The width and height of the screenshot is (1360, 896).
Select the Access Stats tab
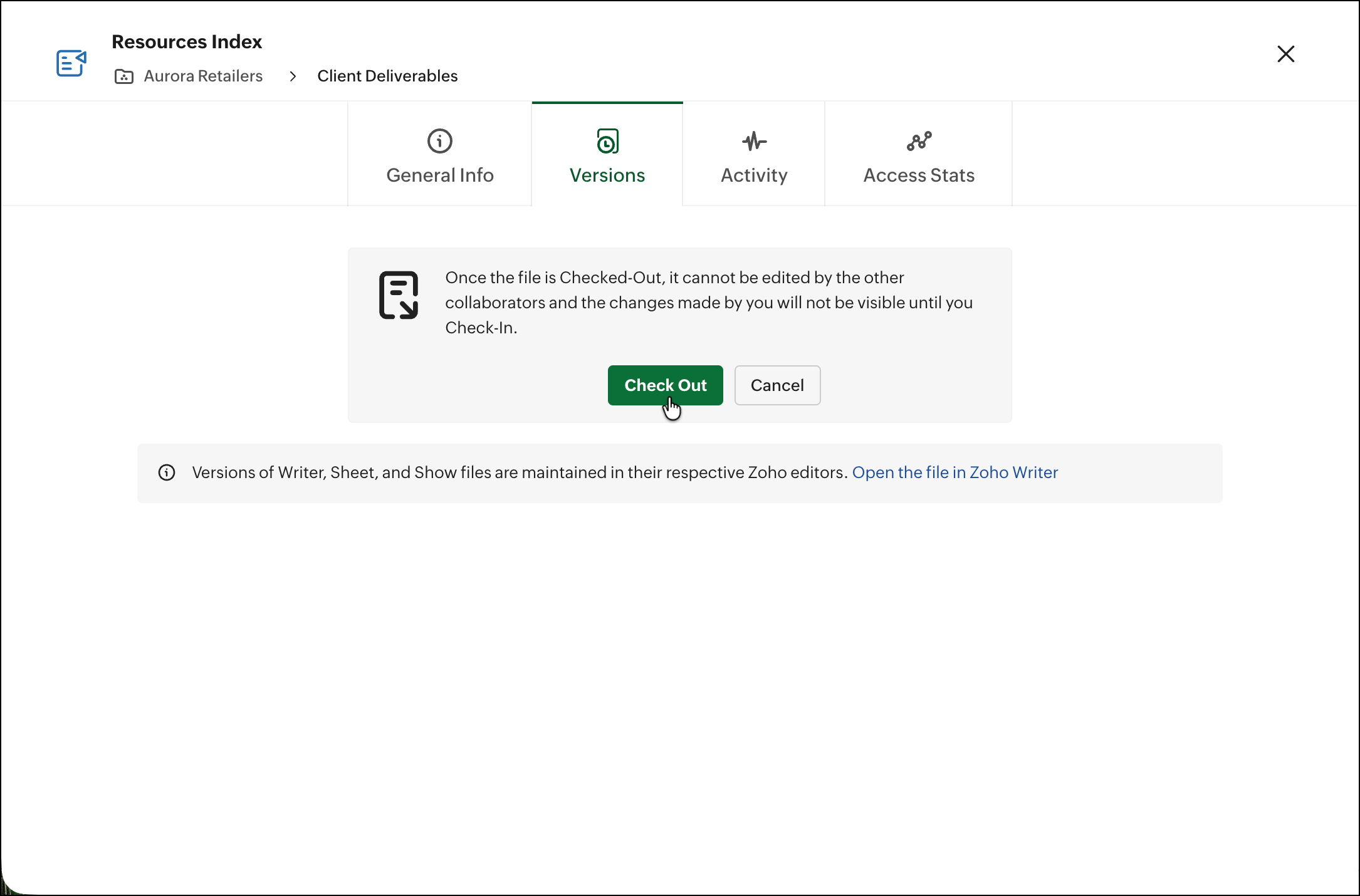tap(919, 175)
